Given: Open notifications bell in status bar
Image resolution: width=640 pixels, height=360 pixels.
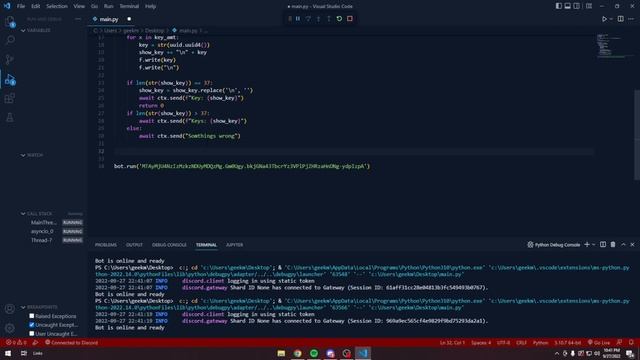Looking at the screenshot, I should pos(631,342).
